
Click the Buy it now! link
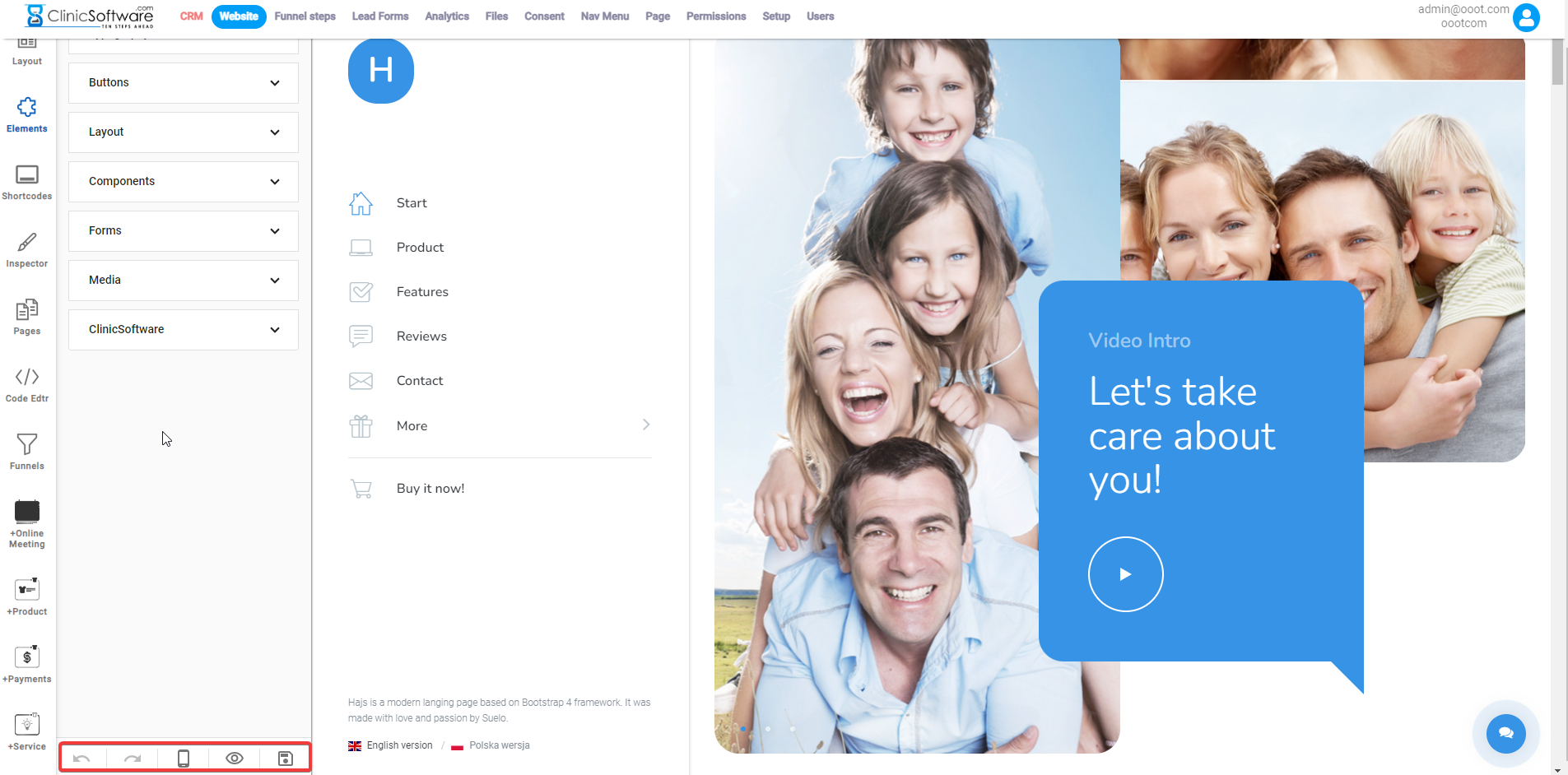[x=430, y=489]
